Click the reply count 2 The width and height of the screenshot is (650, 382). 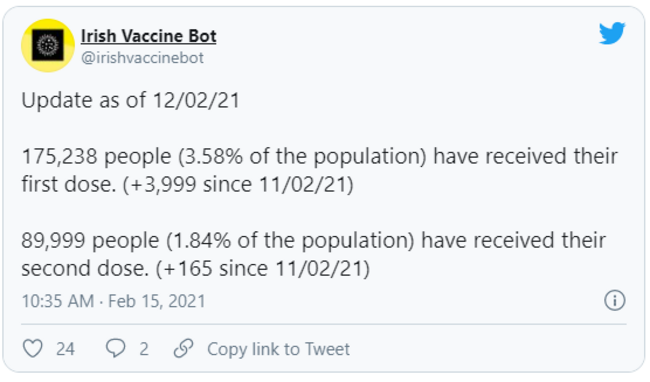tap(144, 349)
